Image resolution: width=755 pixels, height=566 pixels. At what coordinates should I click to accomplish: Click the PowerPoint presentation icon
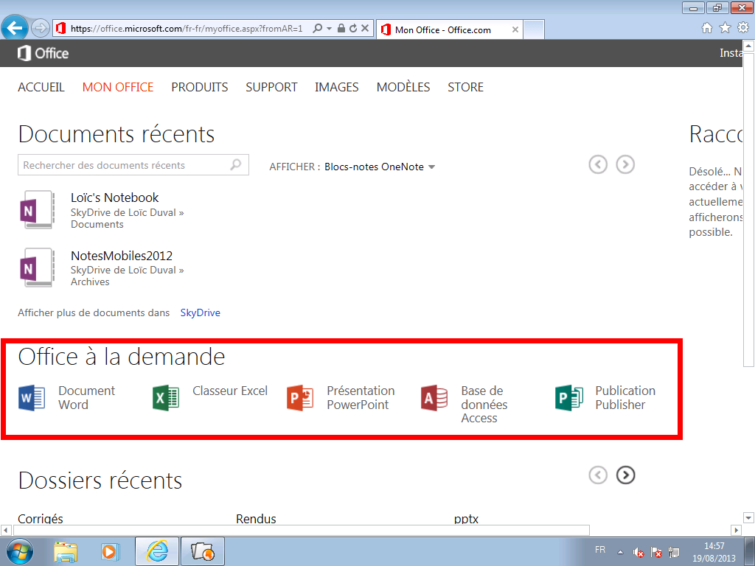point(300,398)
